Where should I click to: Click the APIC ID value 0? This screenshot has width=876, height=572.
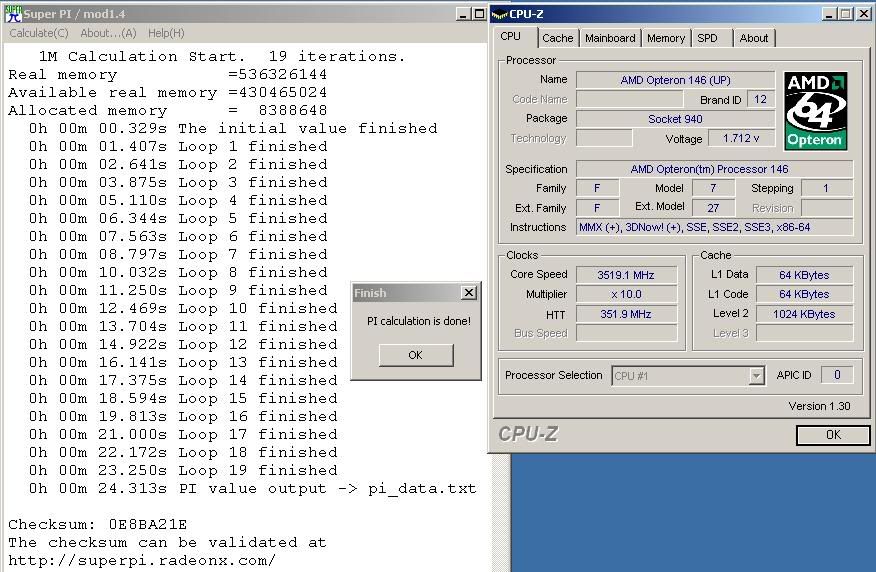(837, 375)
